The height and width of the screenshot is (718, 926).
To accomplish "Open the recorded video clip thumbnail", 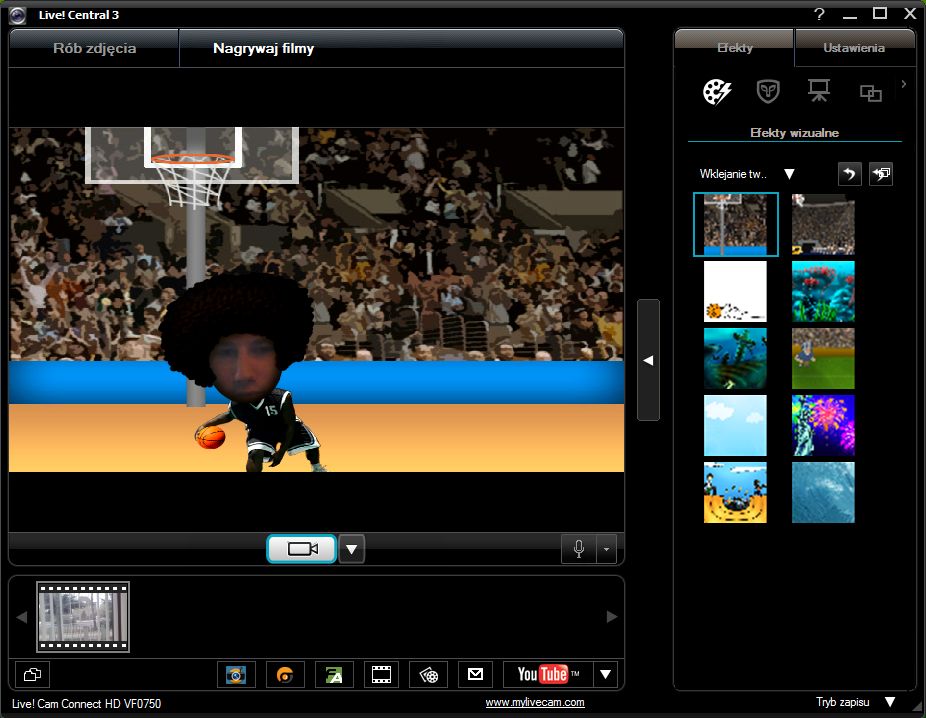I will click(83, 616).
